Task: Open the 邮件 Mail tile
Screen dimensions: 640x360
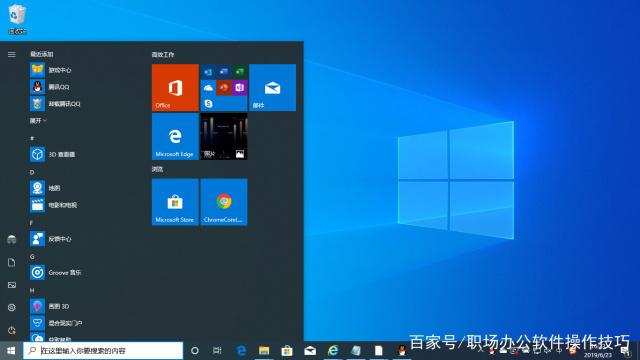Action: coord(272,87)
